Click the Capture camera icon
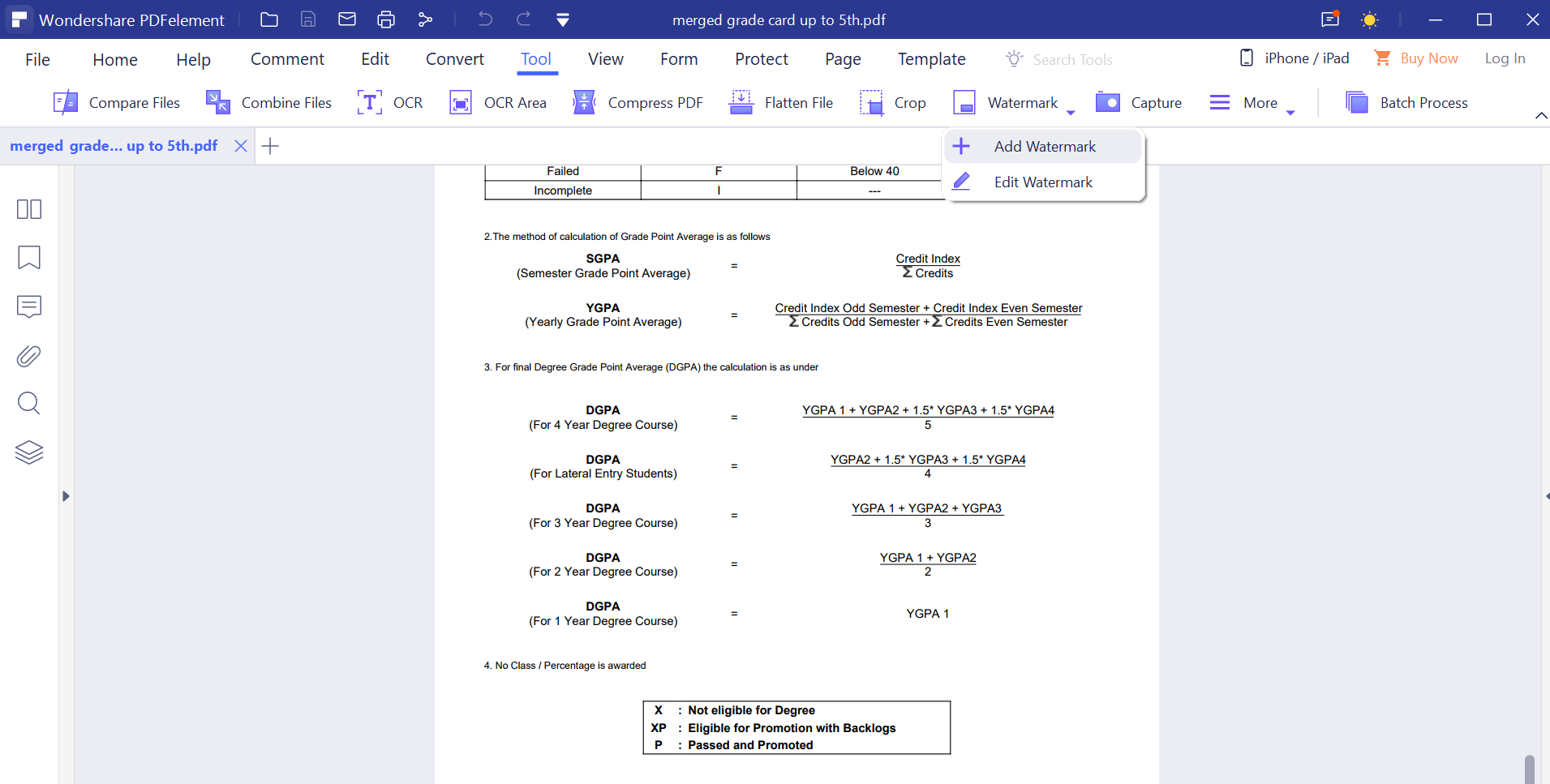The image size is (1550, 784). click(x=1108, y=103)
